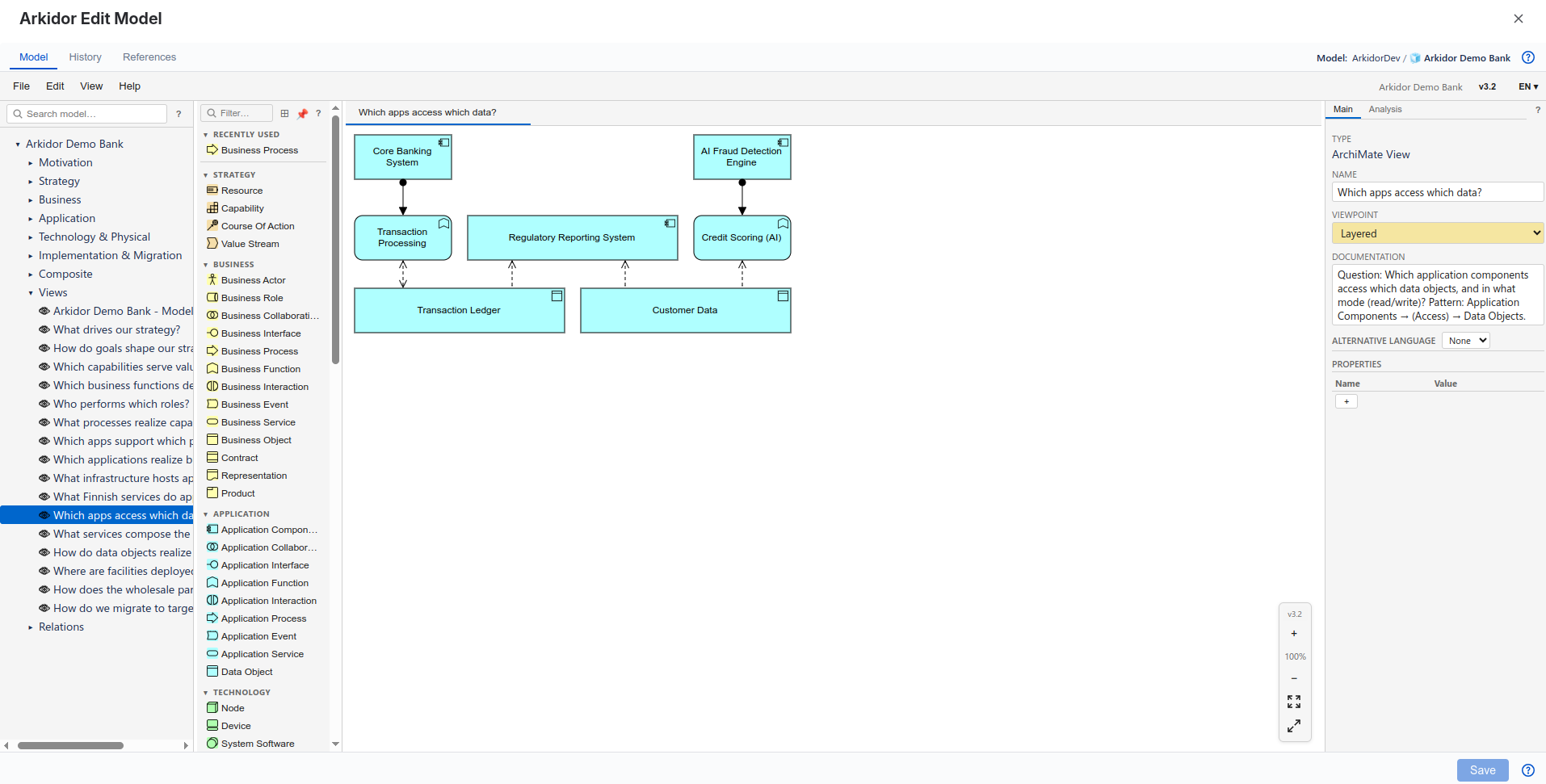Click the palette vertical scrollbar thumb
This screenshot has width=1546, height=784.
(335, 240)
